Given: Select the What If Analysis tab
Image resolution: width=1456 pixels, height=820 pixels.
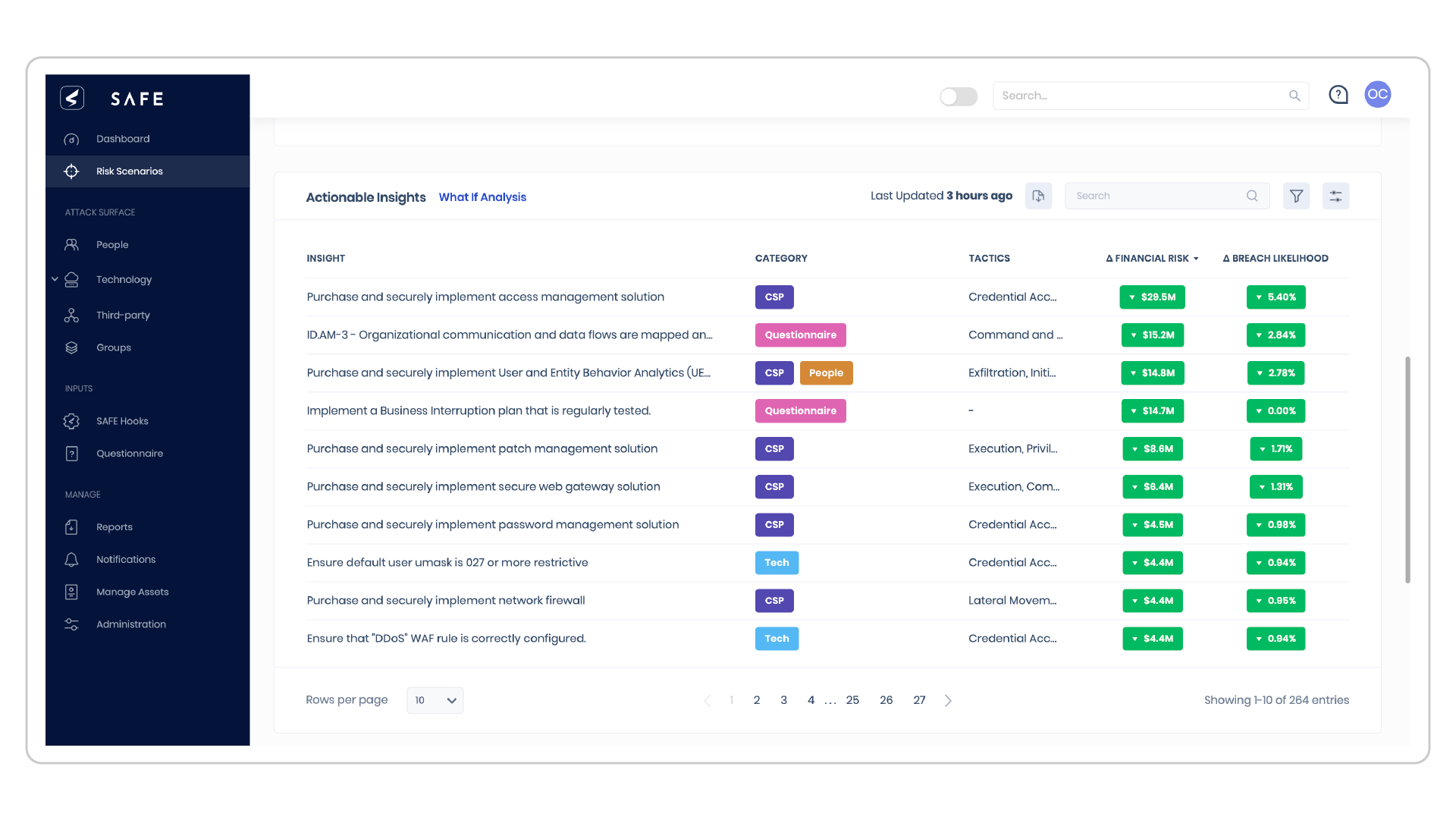Looking at the screenshot, I should tap(482, 197).
